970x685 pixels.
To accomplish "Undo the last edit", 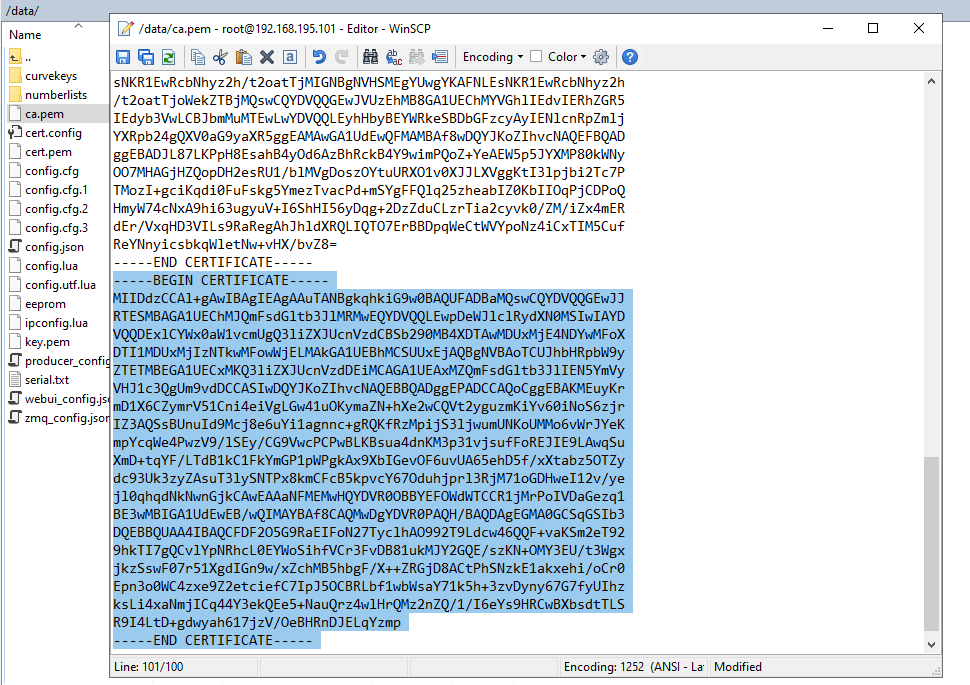I will point(319,58).
